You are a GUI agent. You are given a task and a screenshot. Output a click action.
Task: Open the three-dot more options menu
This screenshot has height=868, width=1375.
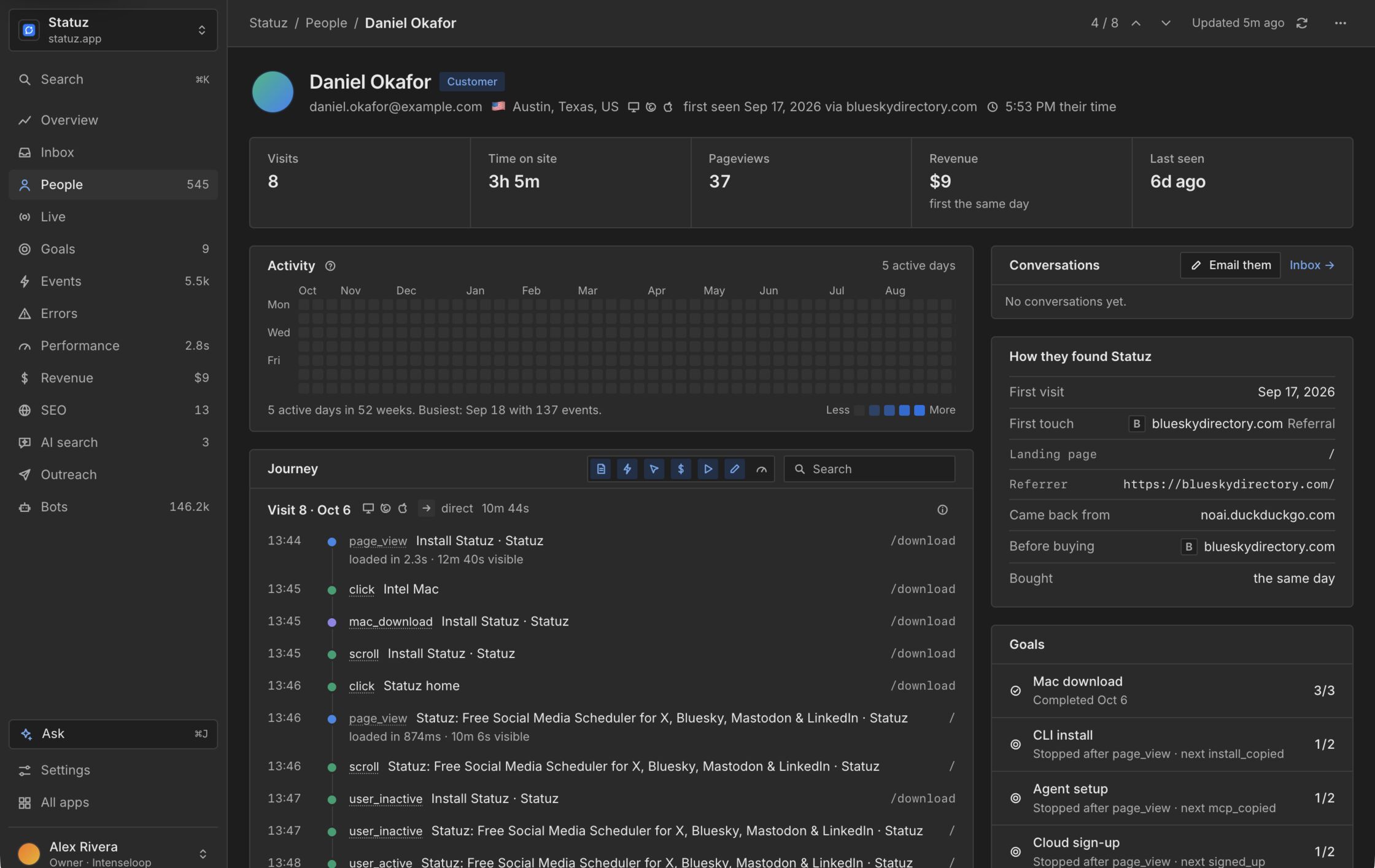(x=1341, y=23)
